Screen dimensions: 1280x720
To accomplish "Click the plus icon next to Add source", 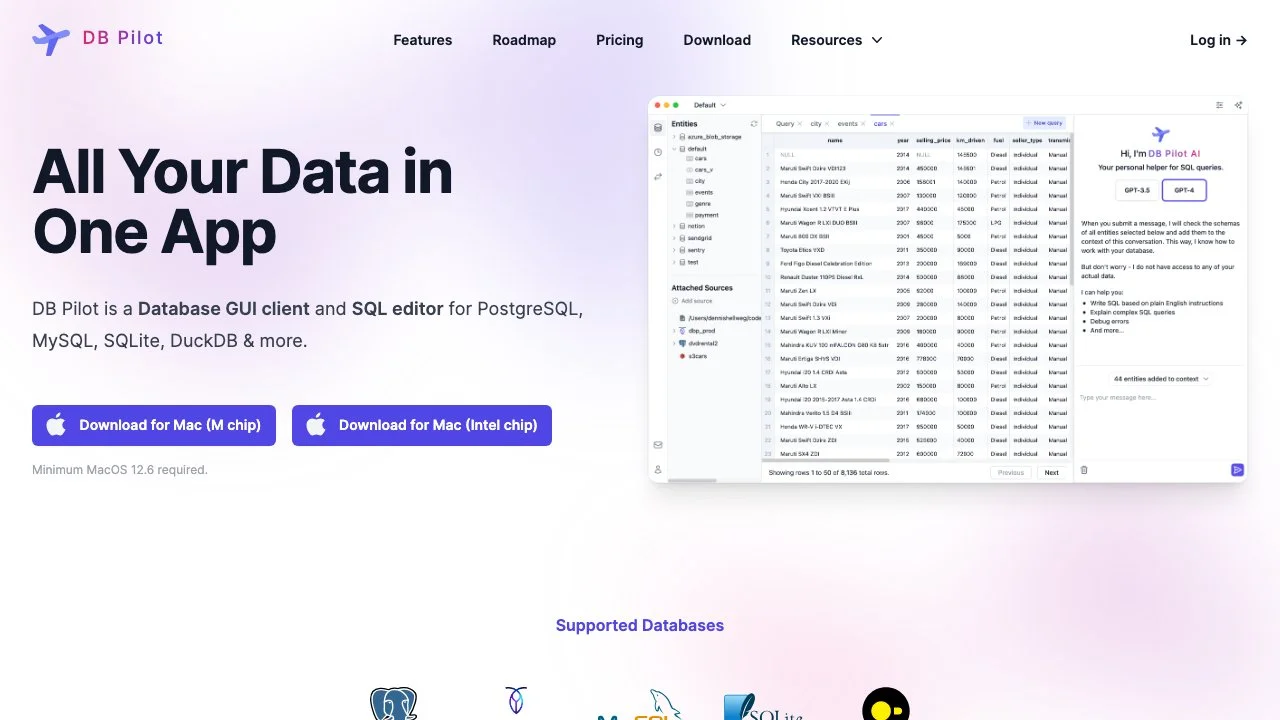I will tap(675, 300).
